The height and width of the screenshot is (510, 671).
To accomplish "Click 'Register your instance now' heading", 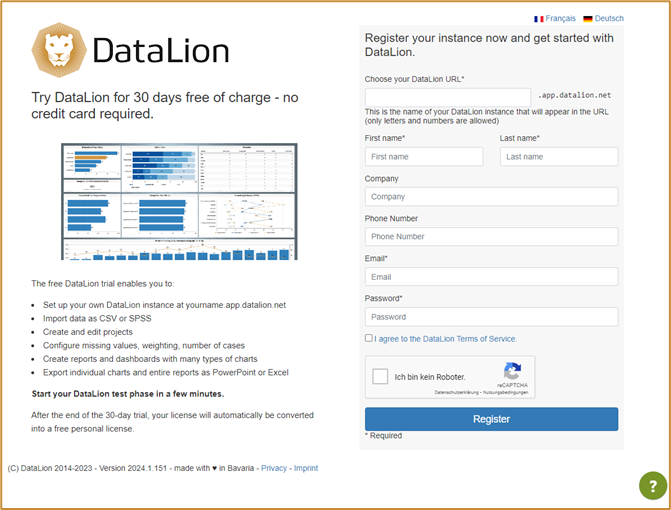I will coord(489,45).
